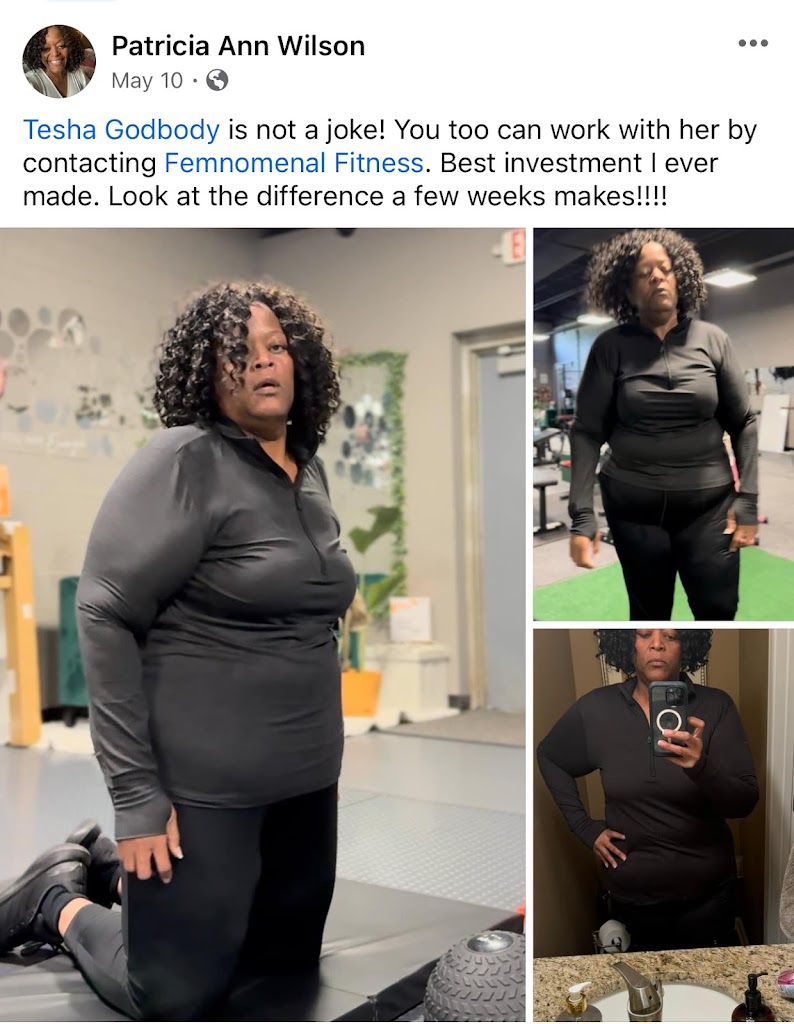794x1024 pixels.
Task: Click the caption phrase "is not a joke!"
Action: pyautogui.click(x=307, y=129)
